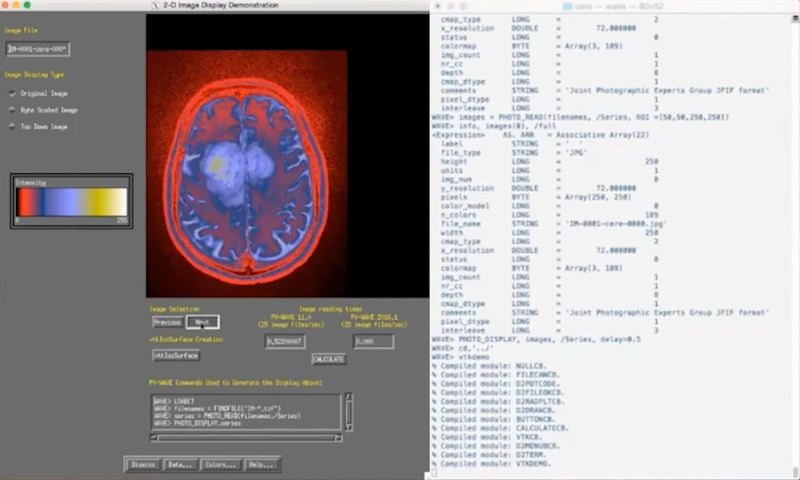Click the 'Compiled module: D2TERM.' line

pos(489,454)
